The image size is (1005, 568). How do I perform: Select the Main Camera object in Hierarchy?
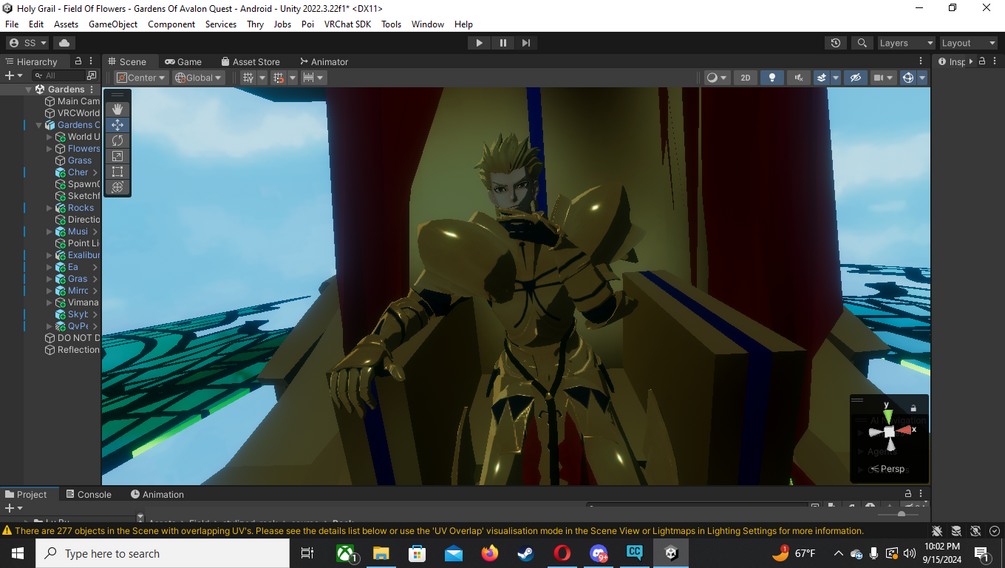pyautogui.click(x=72, y=101)
